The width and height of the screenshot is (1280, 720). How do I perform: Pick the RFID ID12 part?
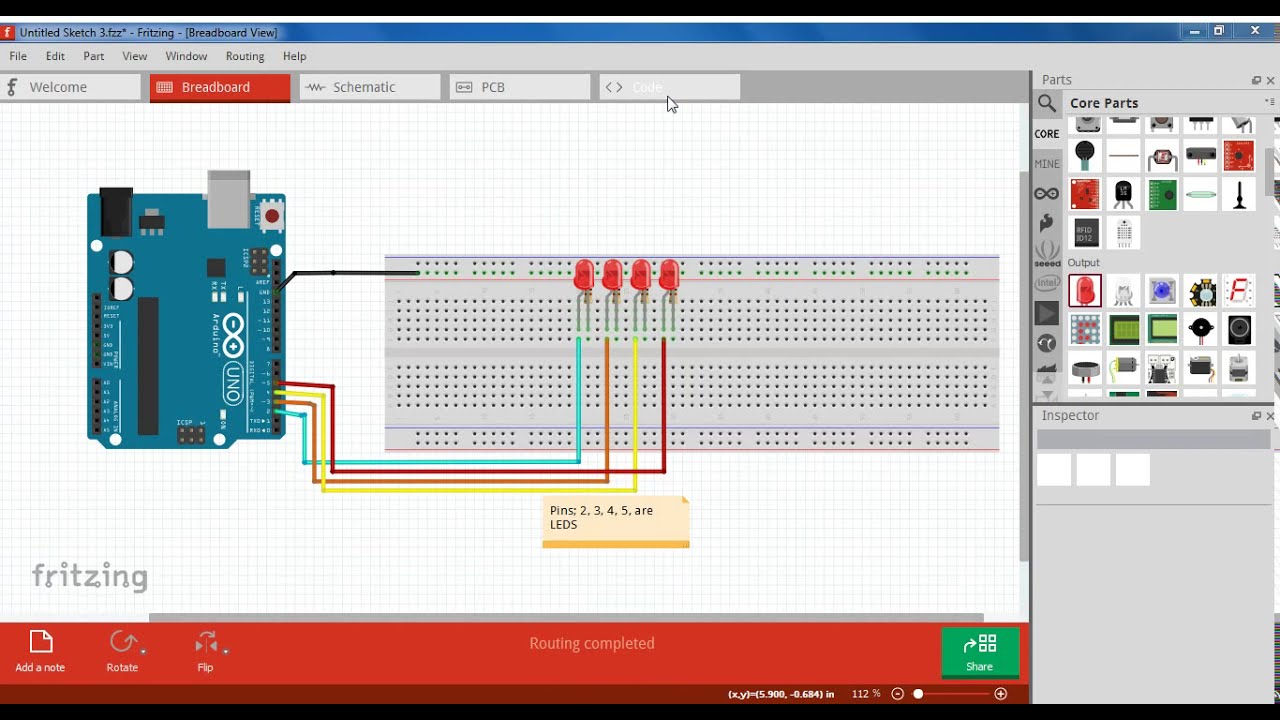[x=1085, y=232]
